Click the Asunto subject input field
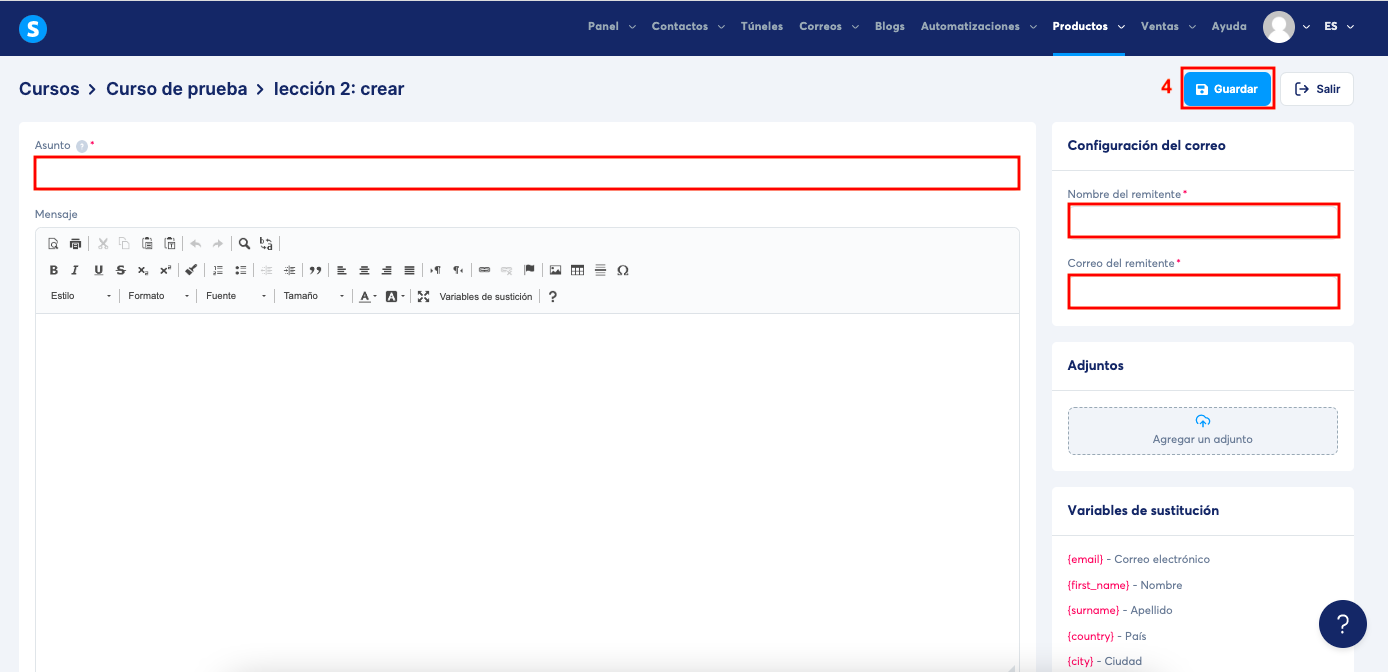This screenshot has width=1388, height=672. (527, 172)
